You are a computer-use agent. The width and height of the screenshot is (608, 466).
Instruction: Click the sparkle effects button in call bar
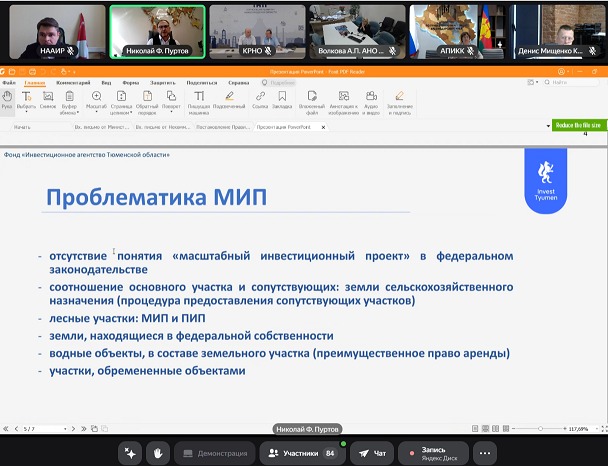129,453
